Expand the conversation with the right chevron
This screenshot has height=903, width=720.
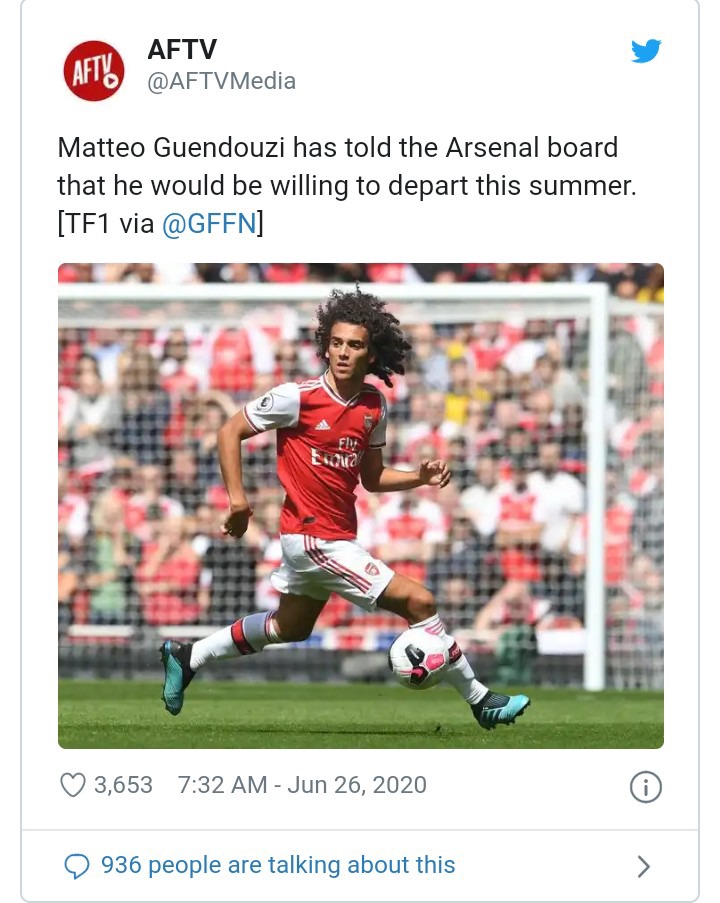[644, 866]
